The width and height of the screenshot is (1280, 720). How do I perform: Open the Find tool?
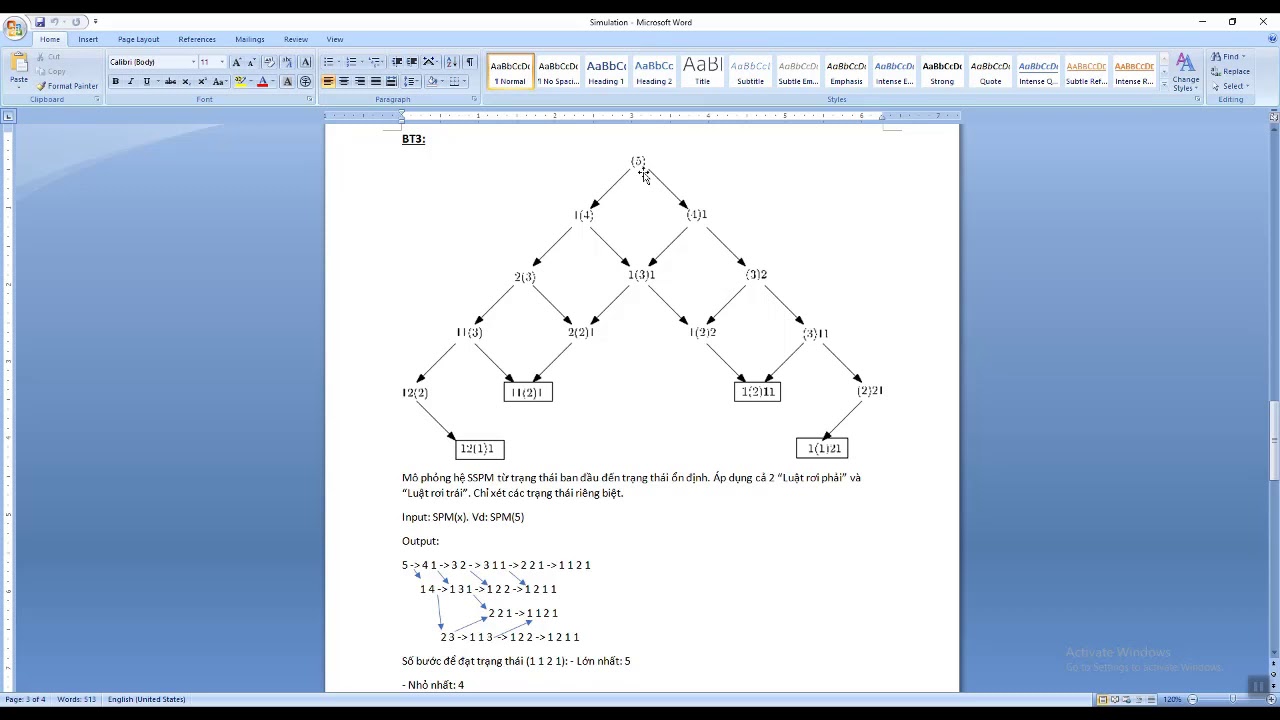click(1227, 57)
